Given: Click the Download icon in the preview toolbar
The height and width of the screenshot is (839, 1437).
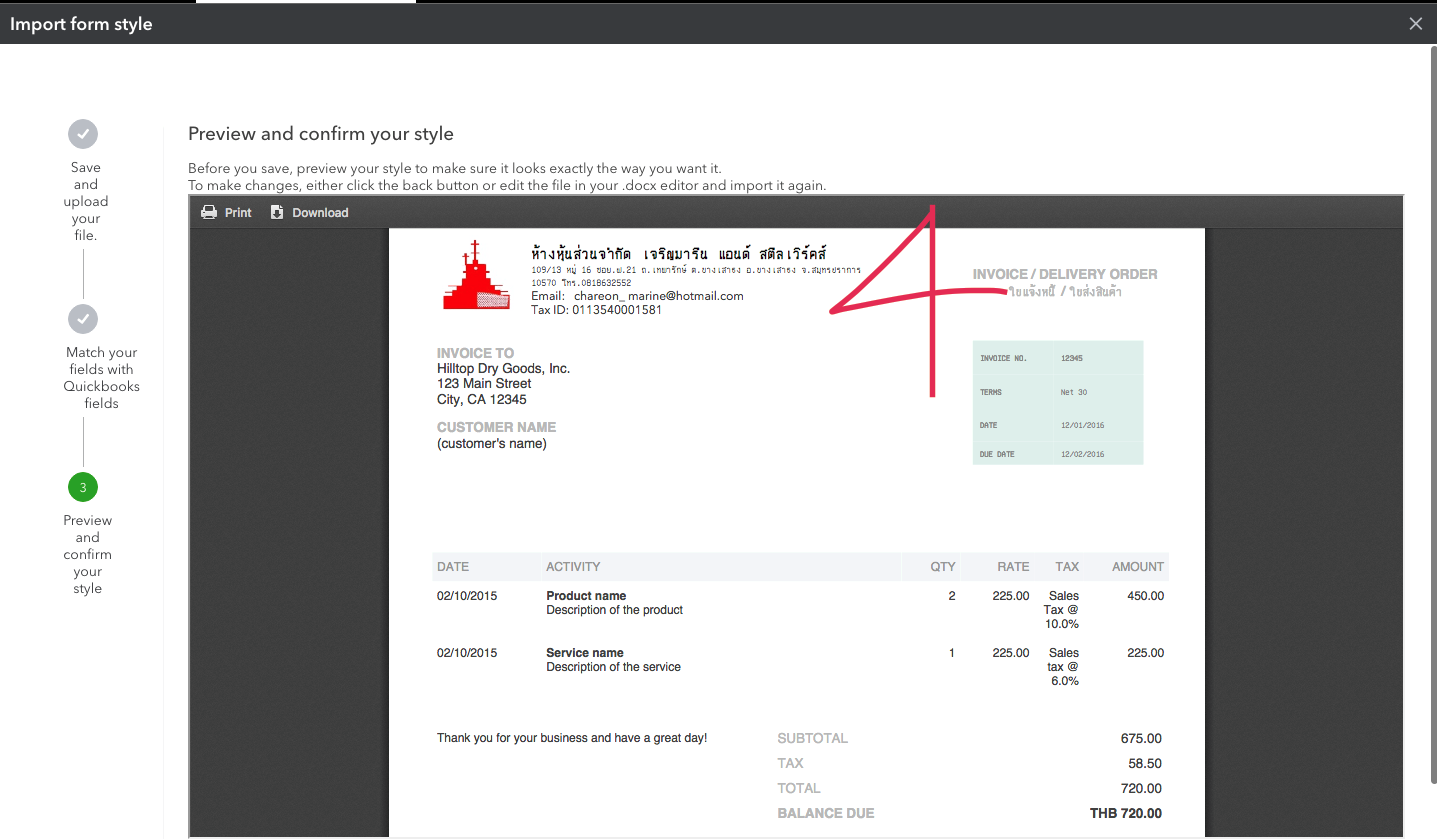Looking at the screenshot, I should (275, 211).
